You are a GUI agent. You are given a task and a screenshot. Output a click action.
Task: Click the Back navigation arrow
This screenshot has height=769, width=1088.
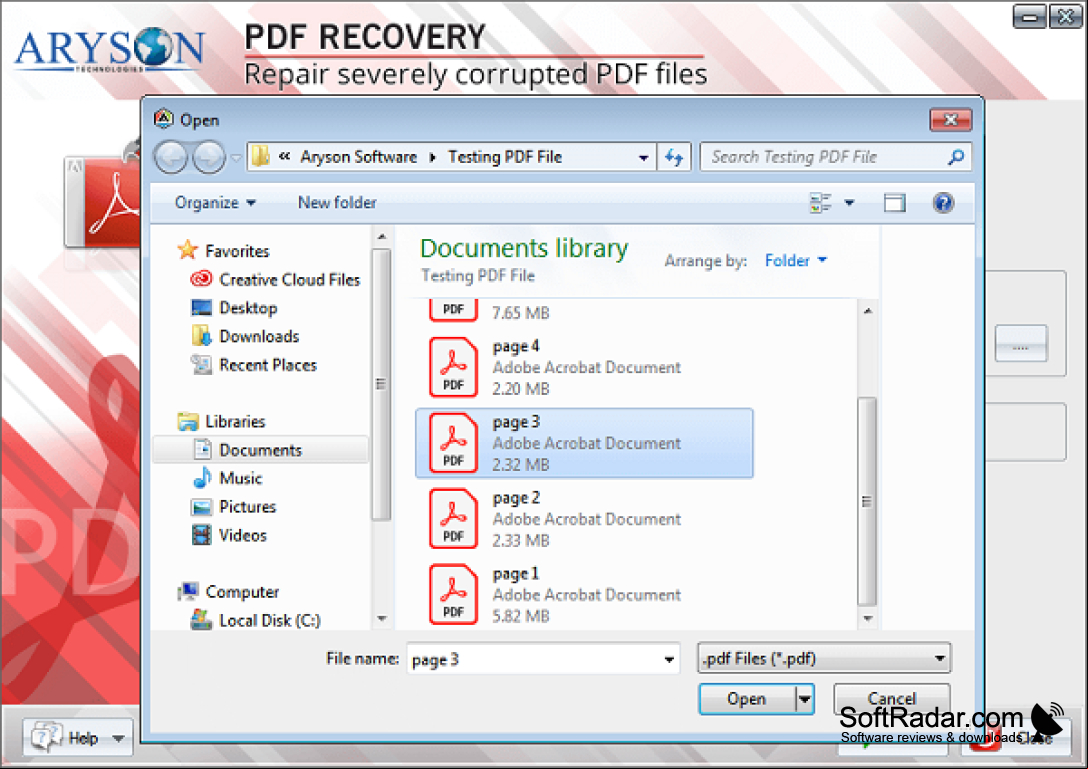coord(171,157)
